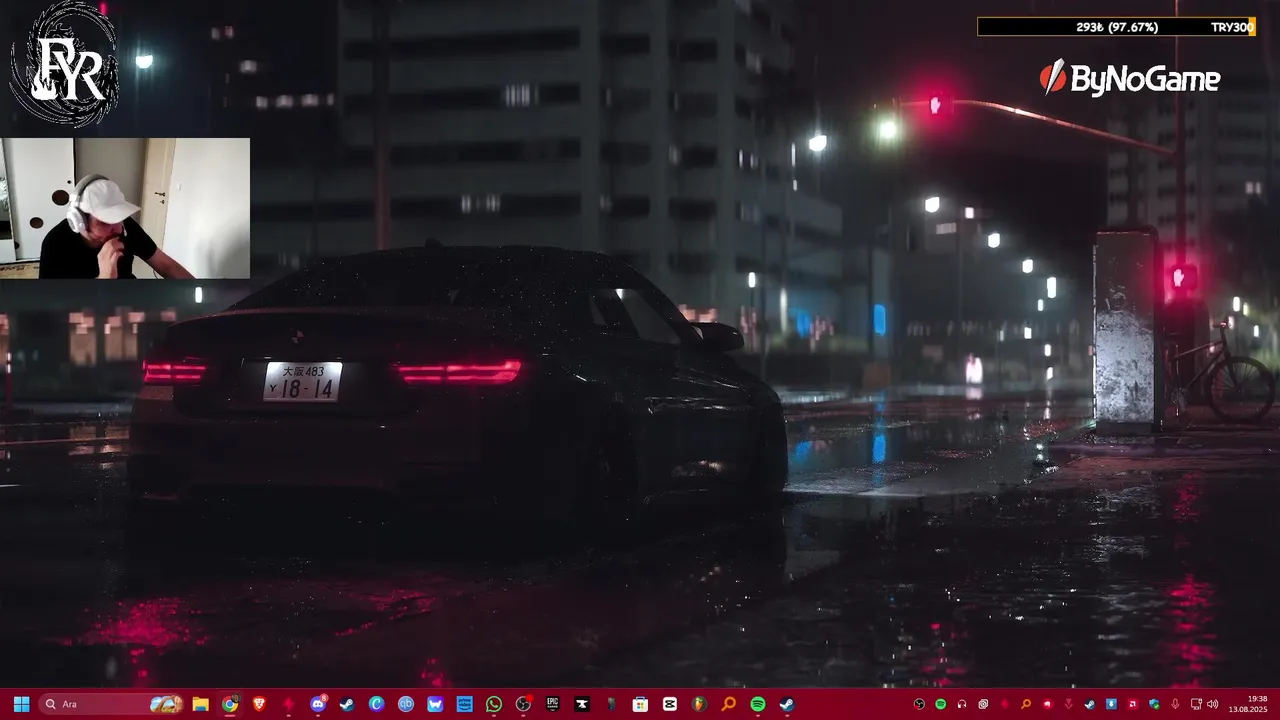1280x720 pixels.
Task: Open the black anvil app icon
Action: point(582,704)
